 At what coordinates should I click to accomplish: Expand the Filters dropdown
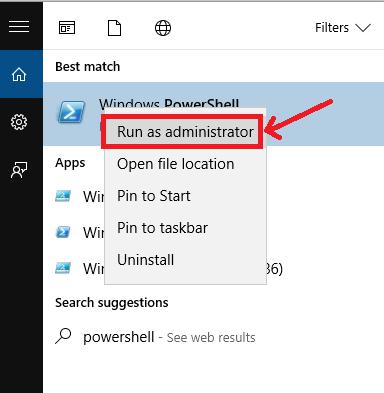pos(343,28)
